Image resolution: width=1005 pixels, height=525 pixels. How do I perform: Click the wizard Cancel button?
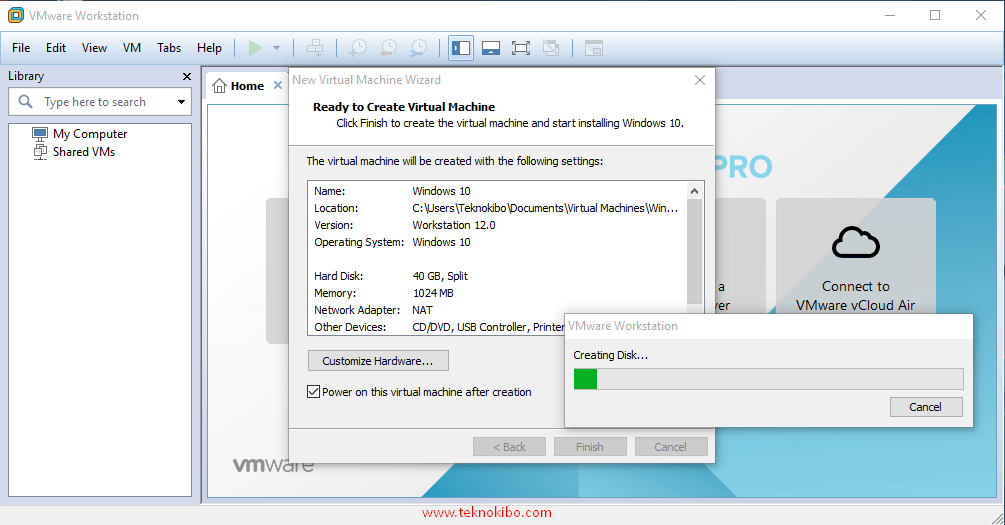(670, 447)
